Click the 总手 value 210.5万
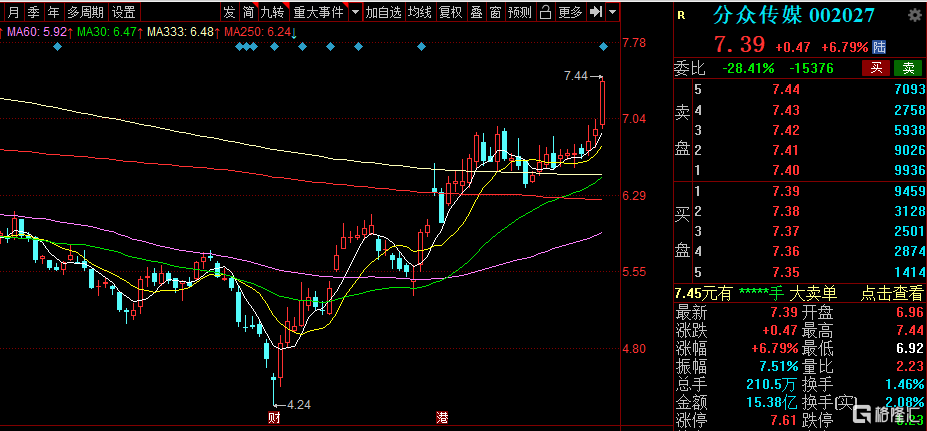 [774, 385]
